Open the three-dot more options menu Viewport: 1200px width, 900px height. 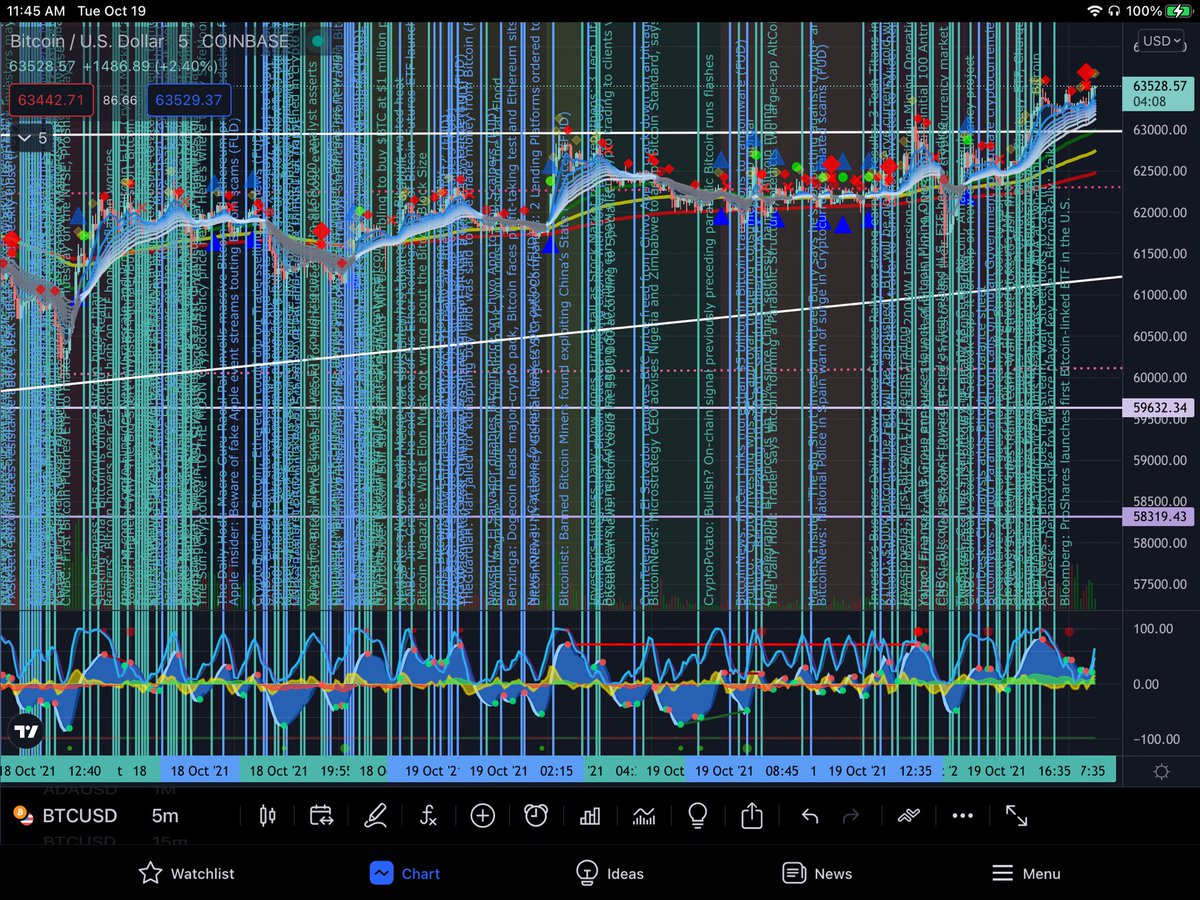click(x=962, y=816)
